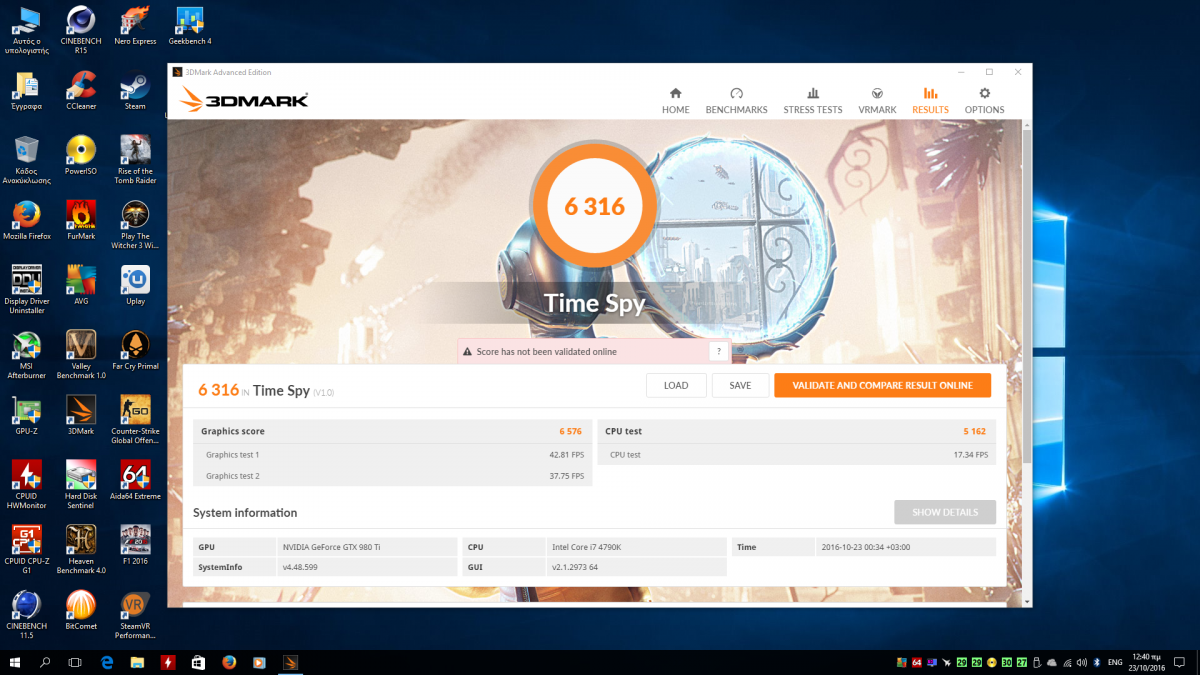Select the AVG desktop icon
This screenshot has height=675, width=1200.
coord(81,286)
